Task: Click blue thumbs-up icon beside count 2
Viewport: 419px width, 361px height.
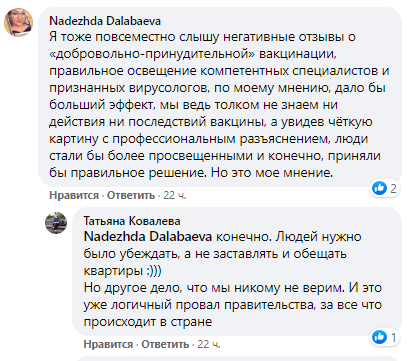Action: tap(379, 188)
